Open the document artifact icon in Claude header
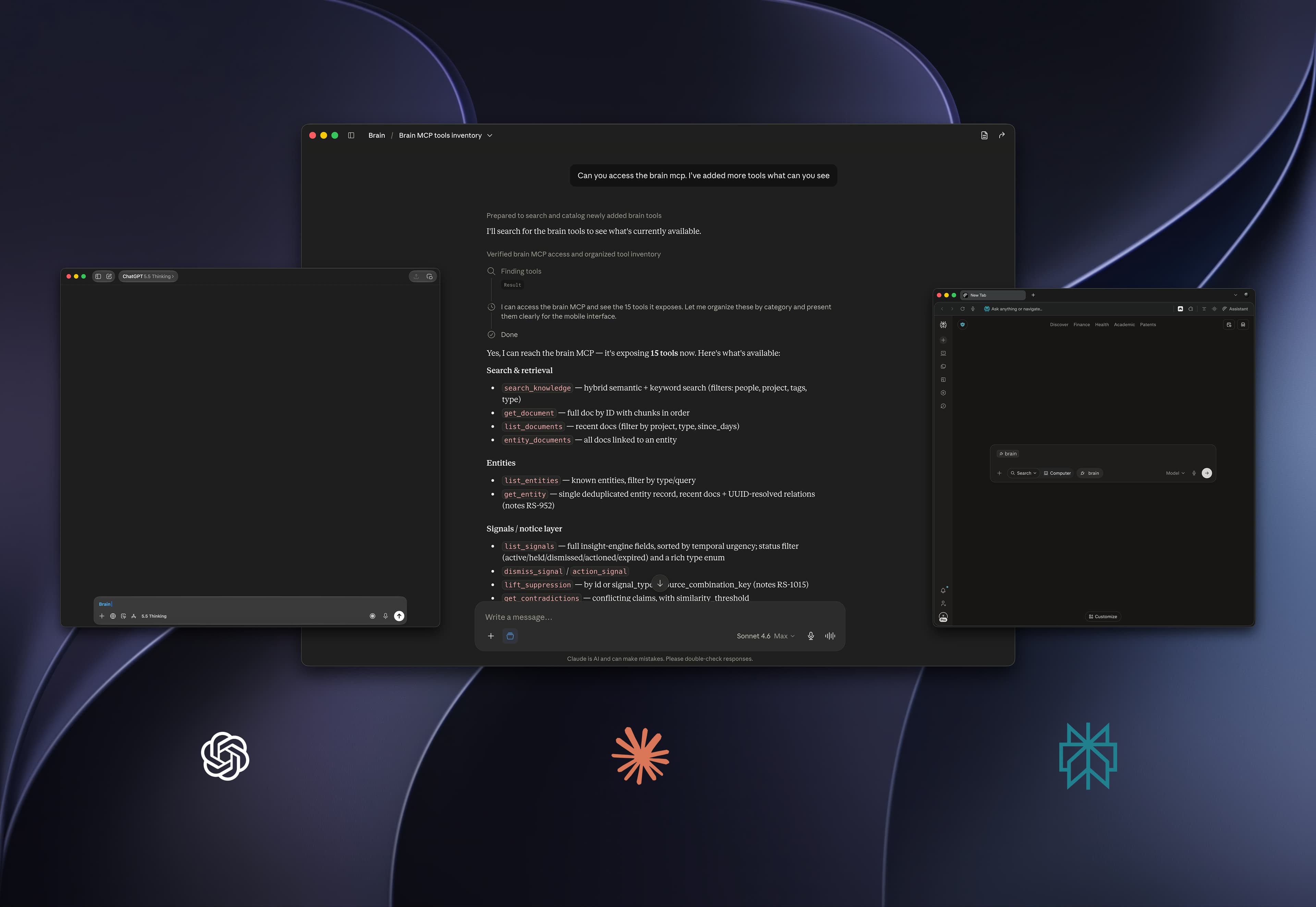 984,135
